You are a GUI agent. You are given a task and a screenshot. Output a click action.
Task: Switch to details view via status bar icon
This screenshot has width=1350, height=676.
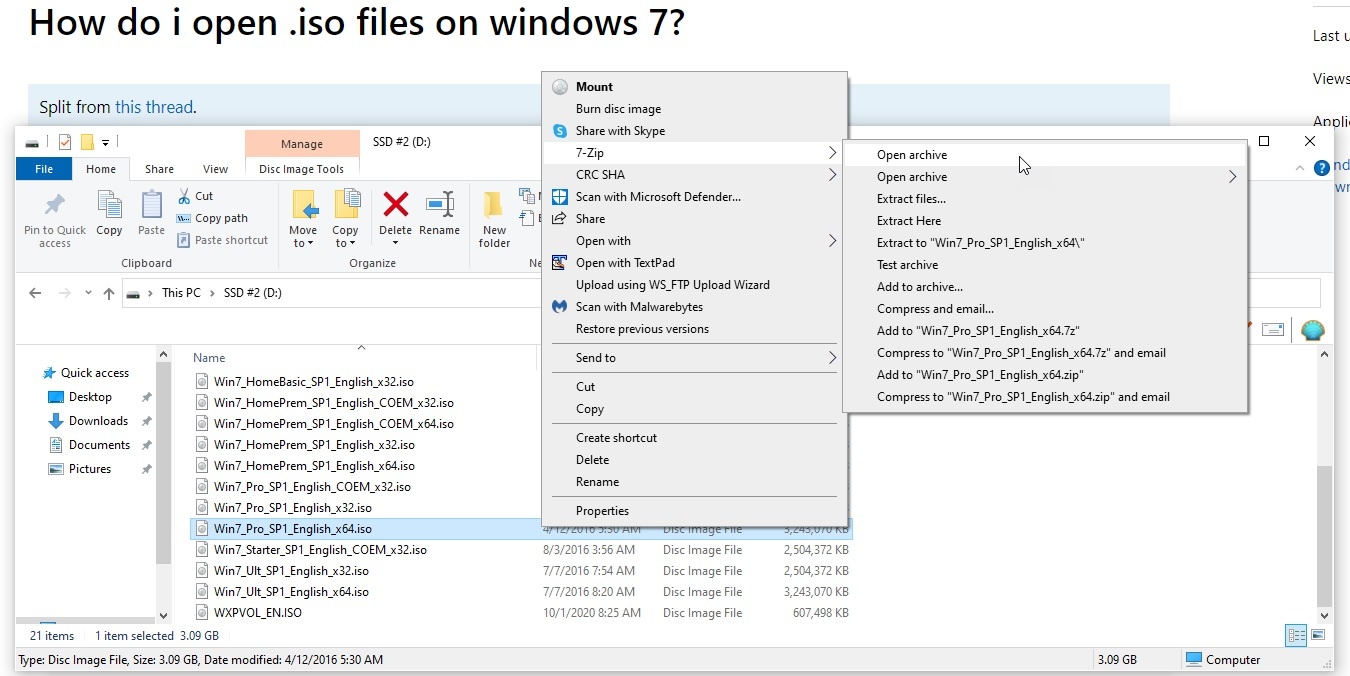click(1295, 635)
